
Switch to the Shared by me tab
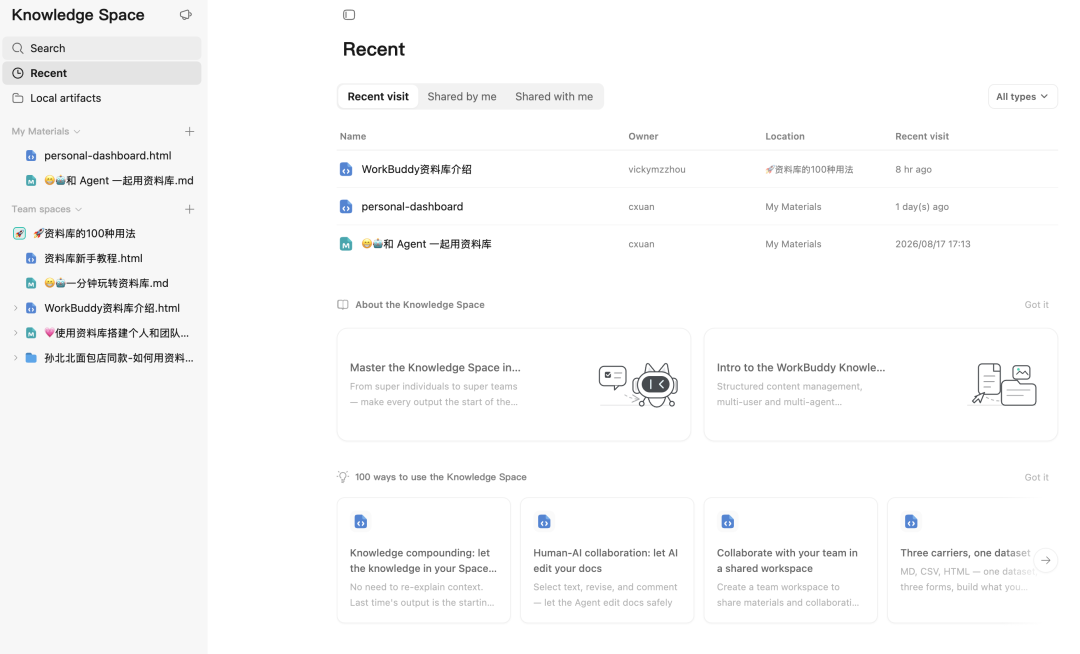point(461,96)
